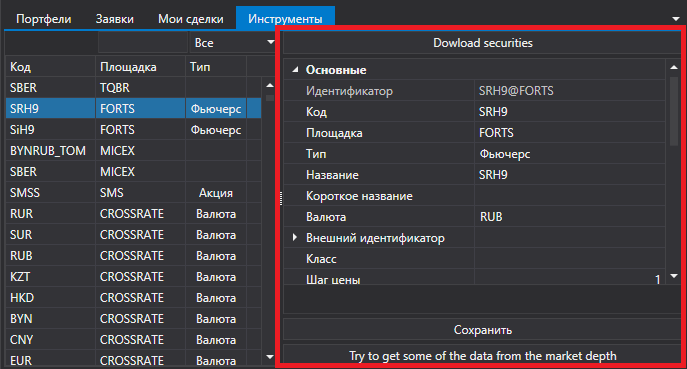Click the splitter grip between the panels
This screenshot has width=687, height=369.
pos(280,198)
